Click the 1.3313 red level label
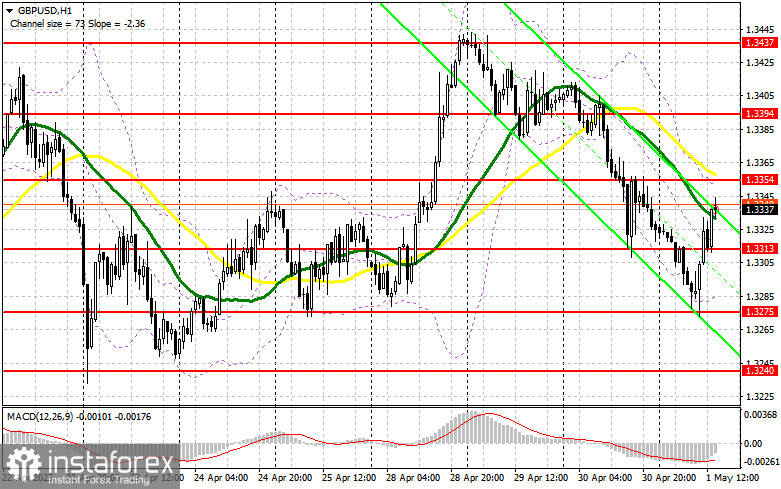Viewport: 781px width, 489px height. click(760, 248)
